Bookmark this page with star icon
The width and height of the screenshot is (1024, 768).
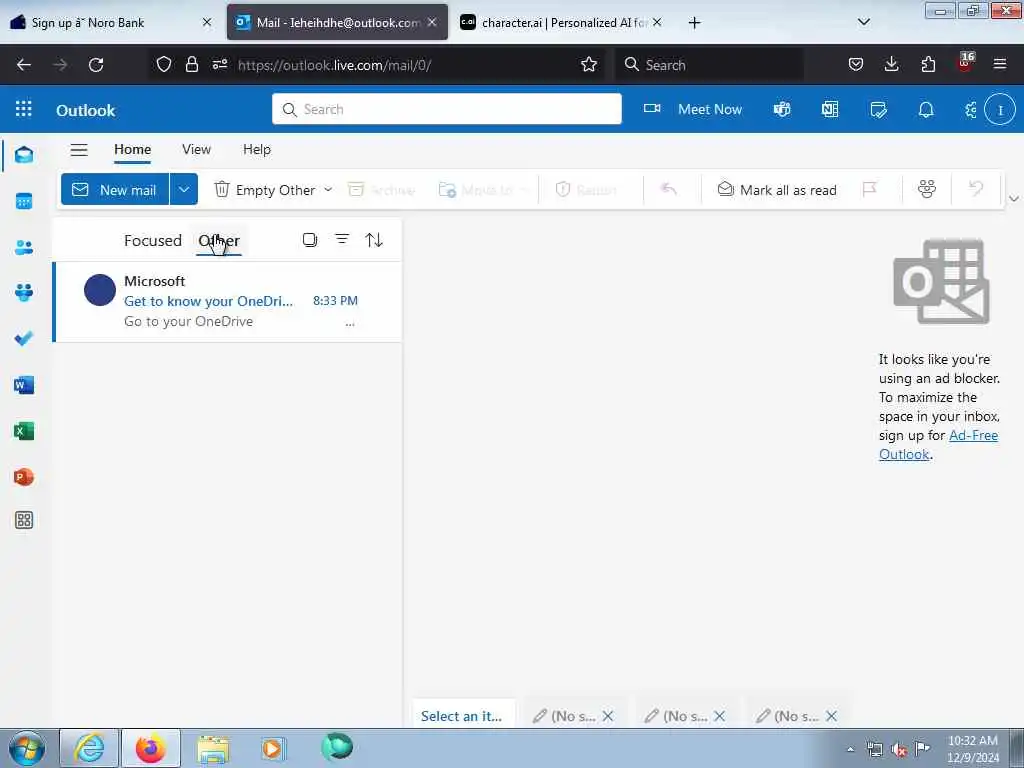[x=588, y=65]
